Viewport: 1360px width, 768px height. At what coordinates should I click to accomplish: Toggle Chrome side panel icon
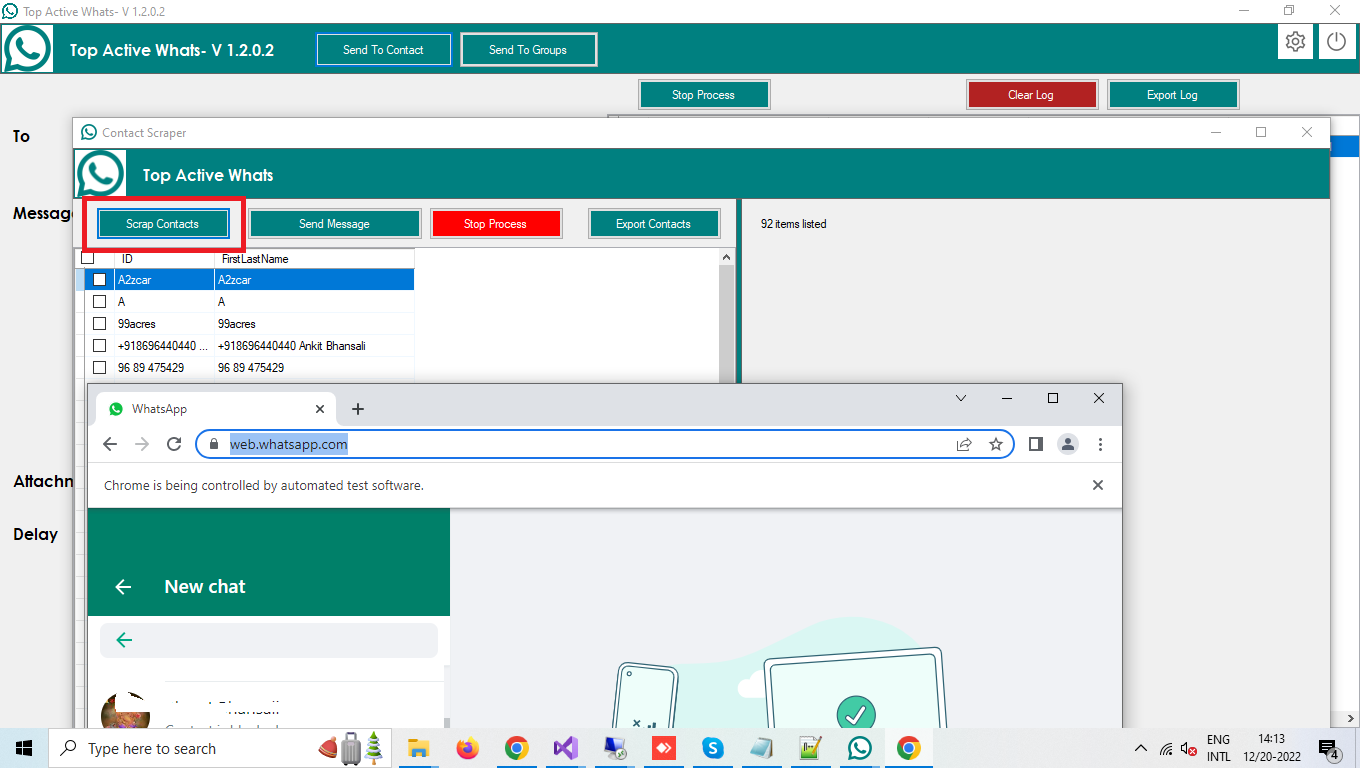(x=1036, y=444)
